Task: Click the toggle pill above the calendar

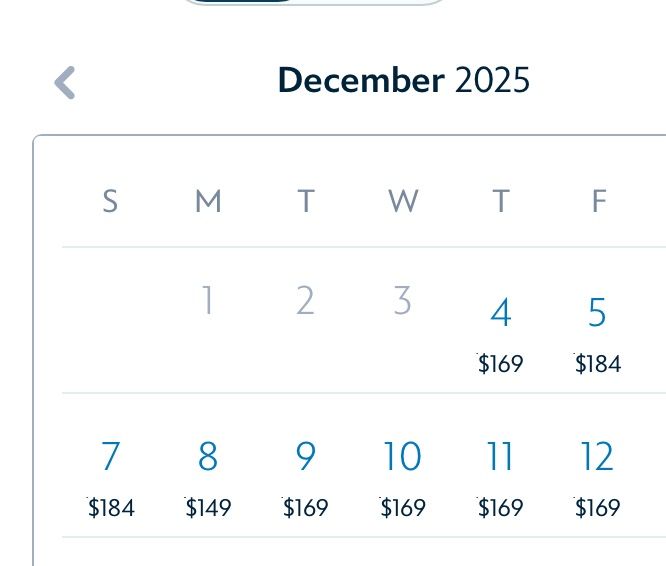Action: point(315,3)
